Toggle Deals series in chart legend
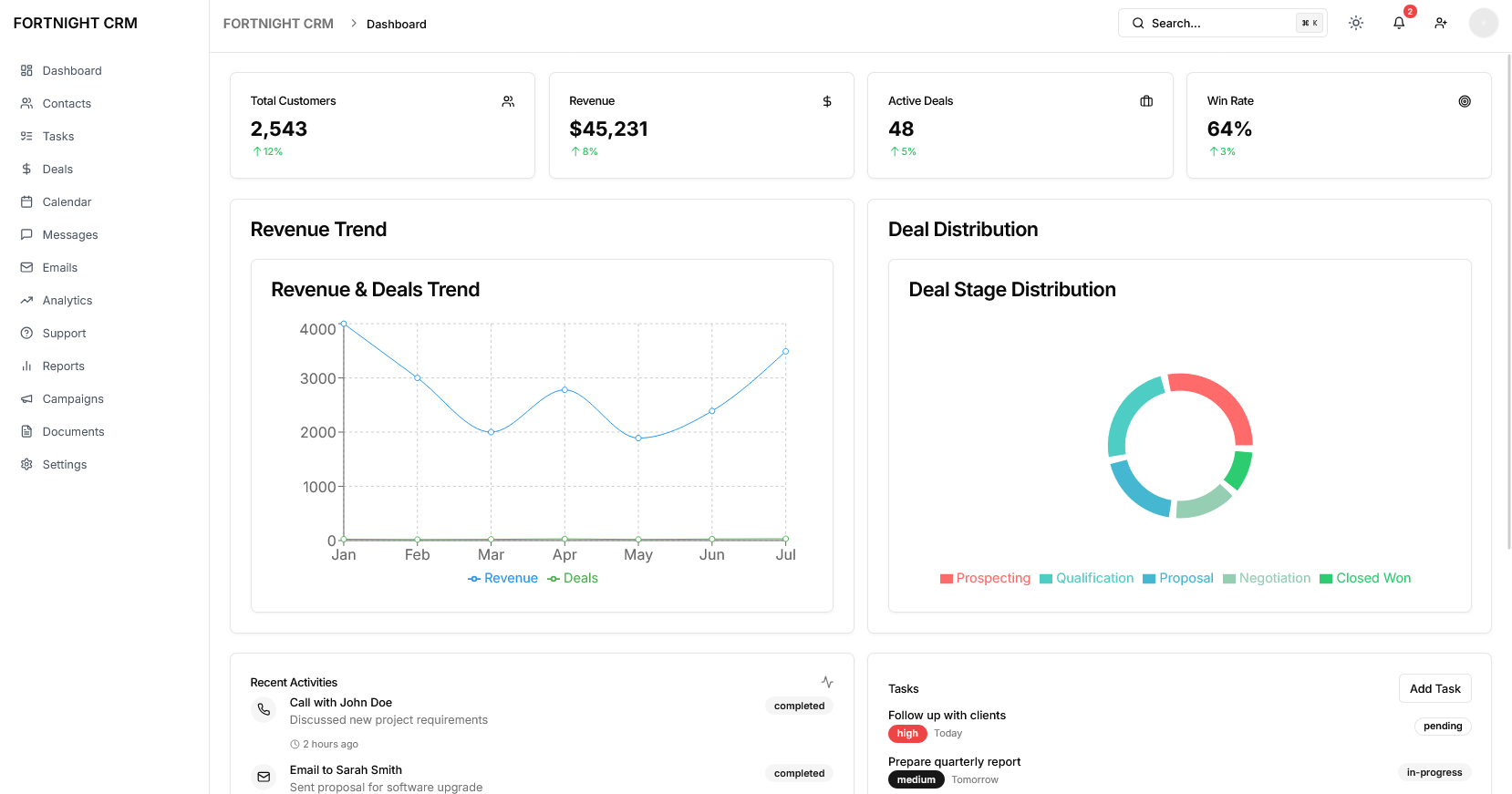 (573, 578)
